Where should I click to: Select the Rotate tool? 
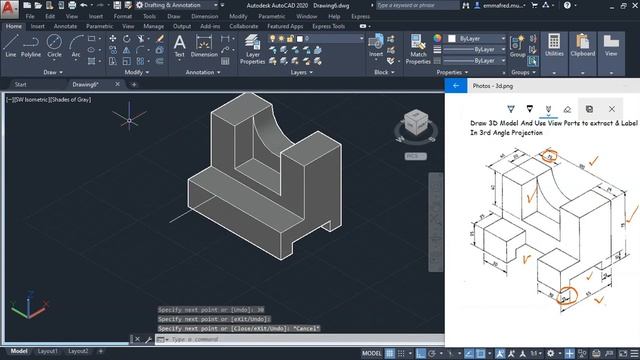[127, 38]
